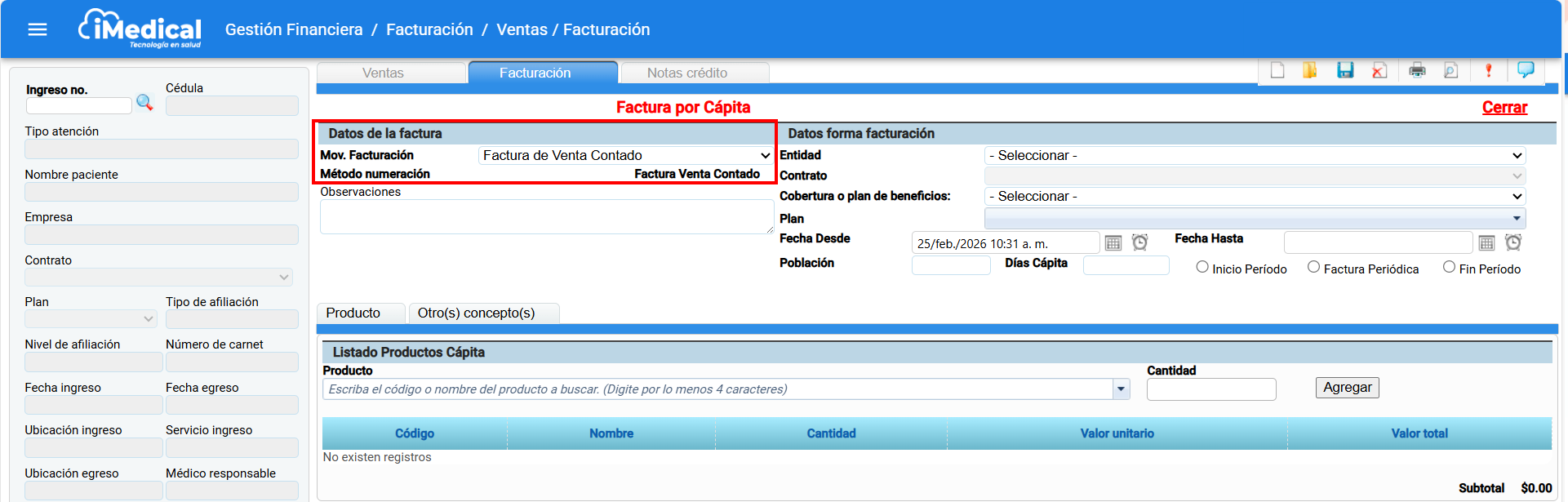Open the calendar picker for Fecha Desde
This screenshot has height=502, width=1568.
(1113, 242)
